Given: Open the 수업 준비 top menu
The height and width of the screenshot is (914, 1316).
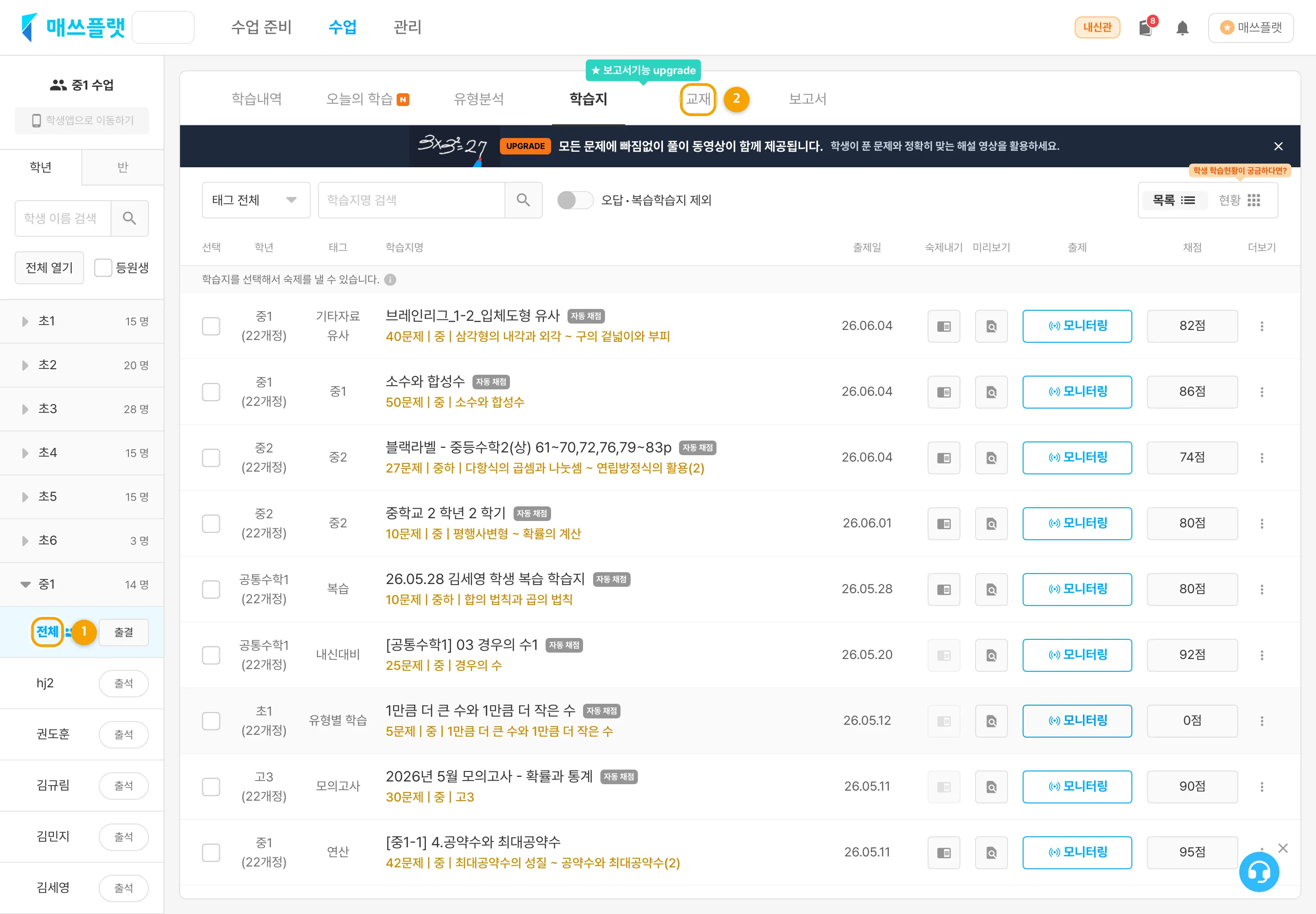Looking at the screenshot, I should point(261,27).
